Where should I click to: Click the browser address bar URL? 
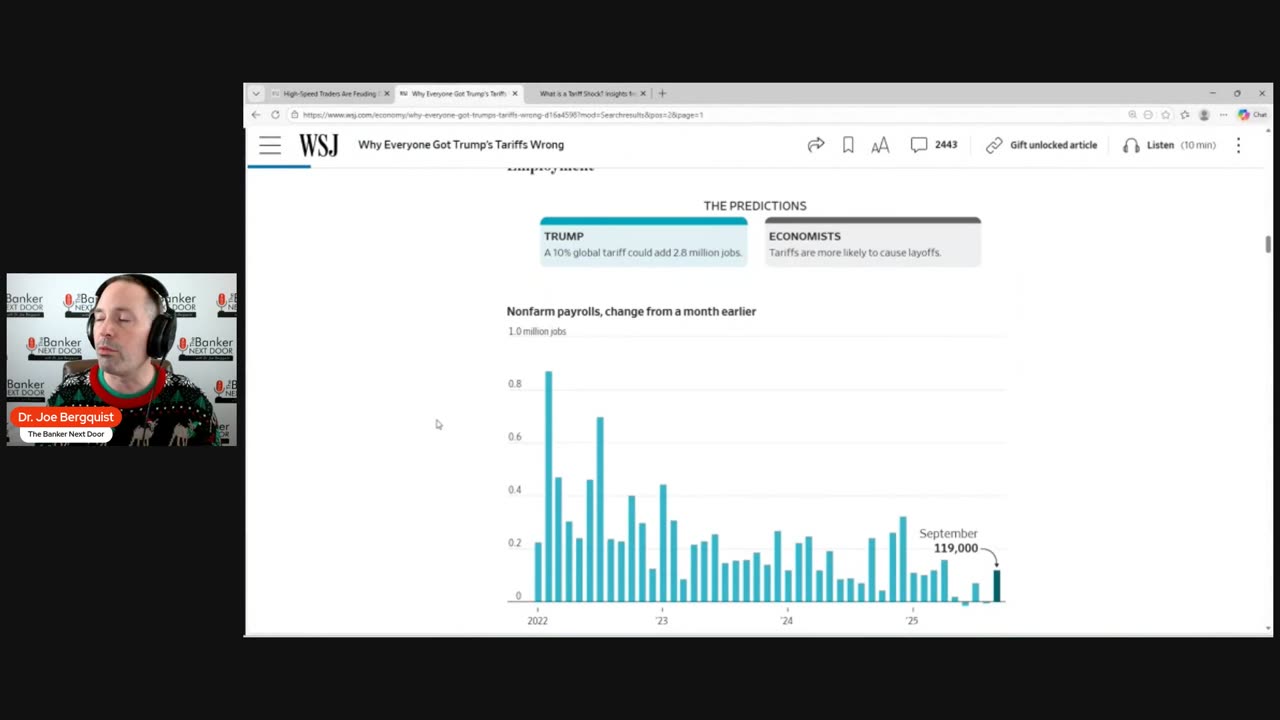pyautogui.click(x=502, y=115)
